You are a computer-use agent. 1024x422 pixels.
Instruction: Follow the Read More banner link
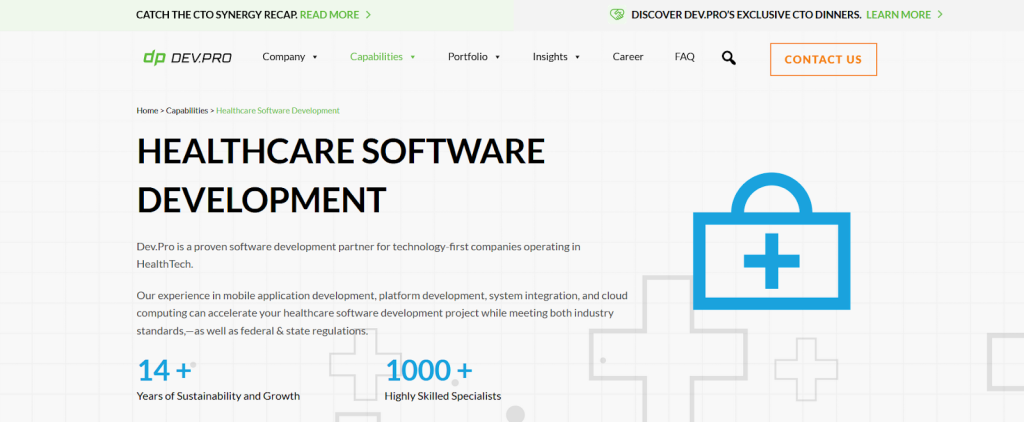click(330, 15)
